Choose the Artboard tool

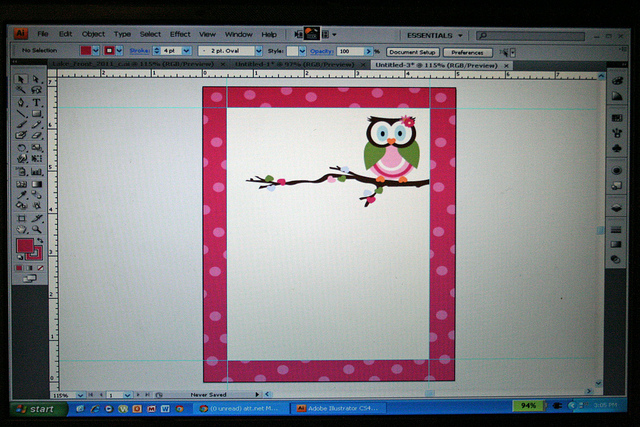21,218
